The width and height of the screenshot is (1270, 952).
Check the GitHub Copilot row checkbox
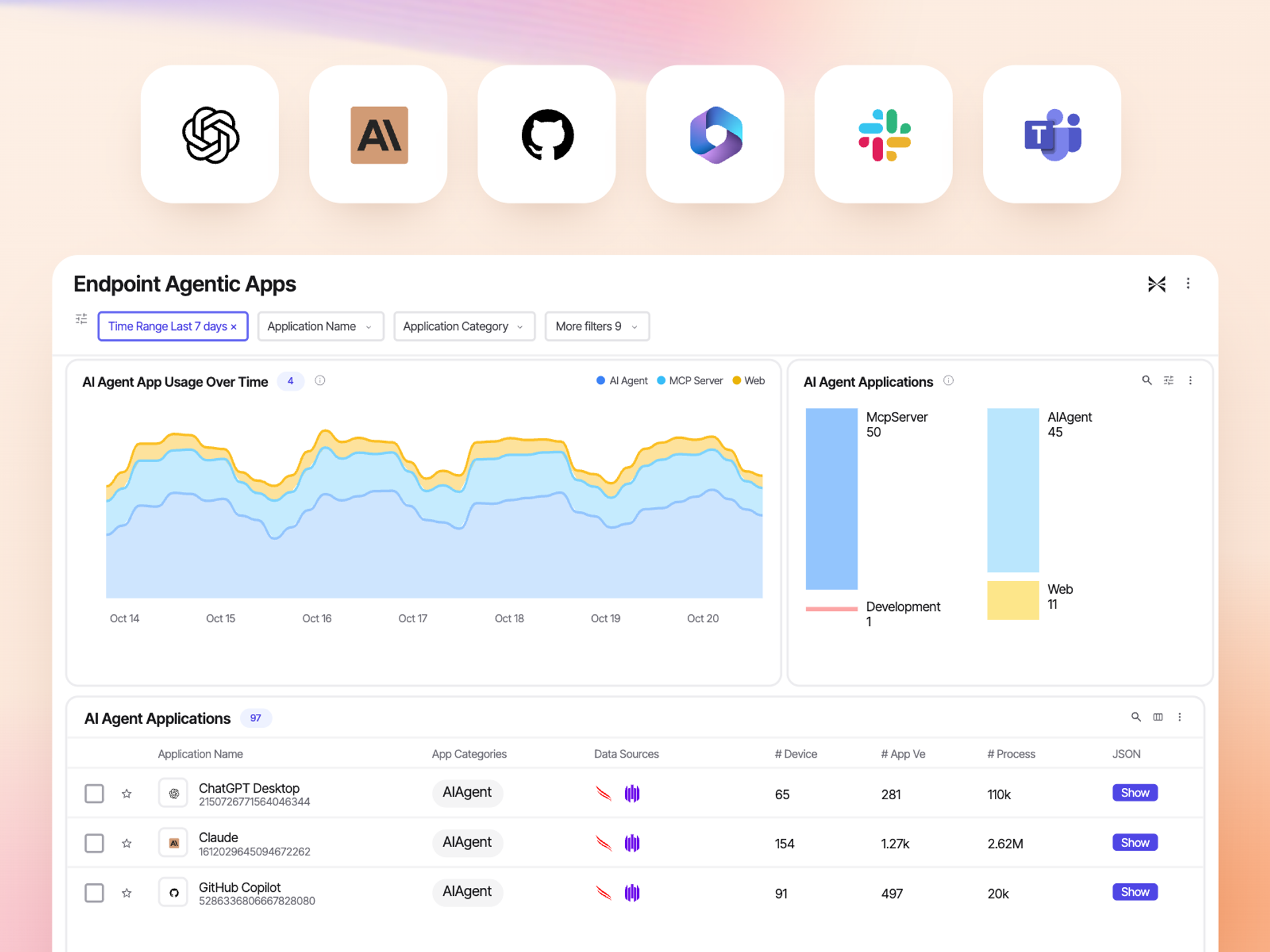(95, 892)
